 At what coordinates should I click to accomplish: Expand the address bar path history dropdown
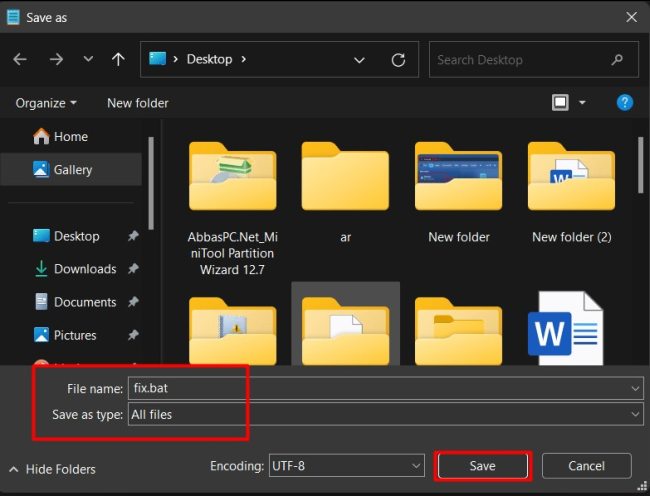[360, 60]
